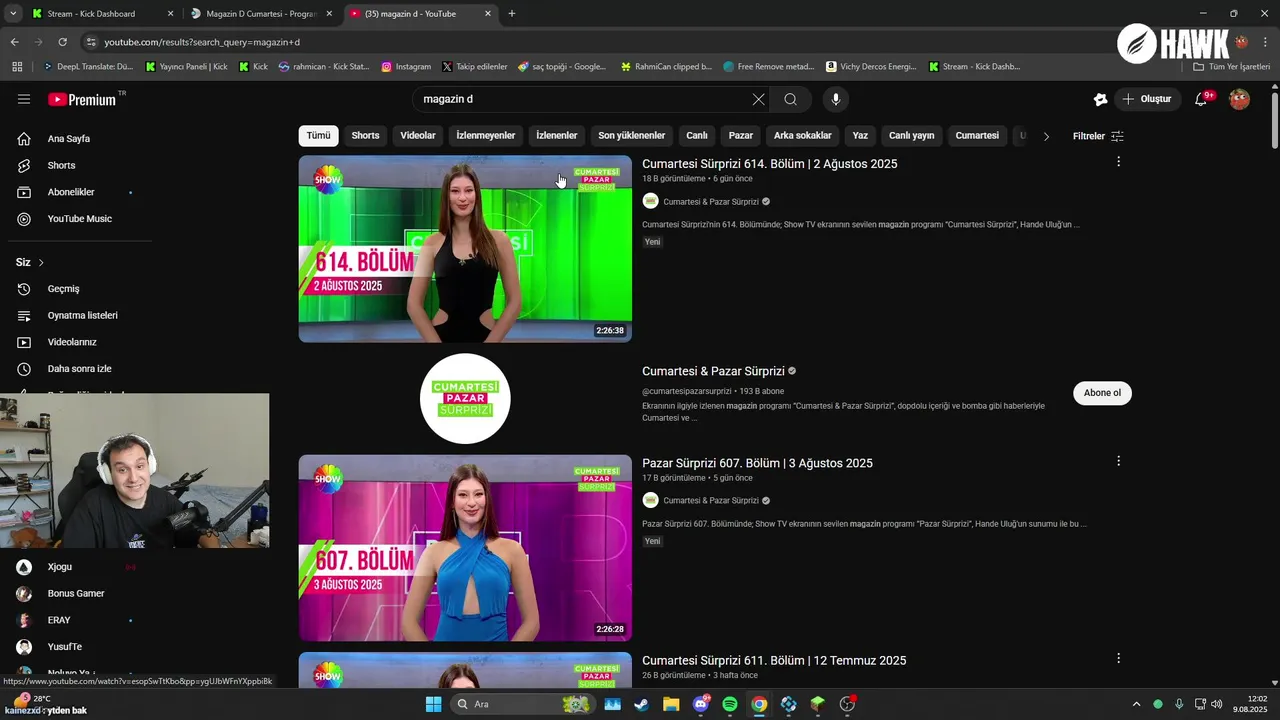Open the account avatar menu
This screenshot has width=1280, height=720.
(1239, 99)
